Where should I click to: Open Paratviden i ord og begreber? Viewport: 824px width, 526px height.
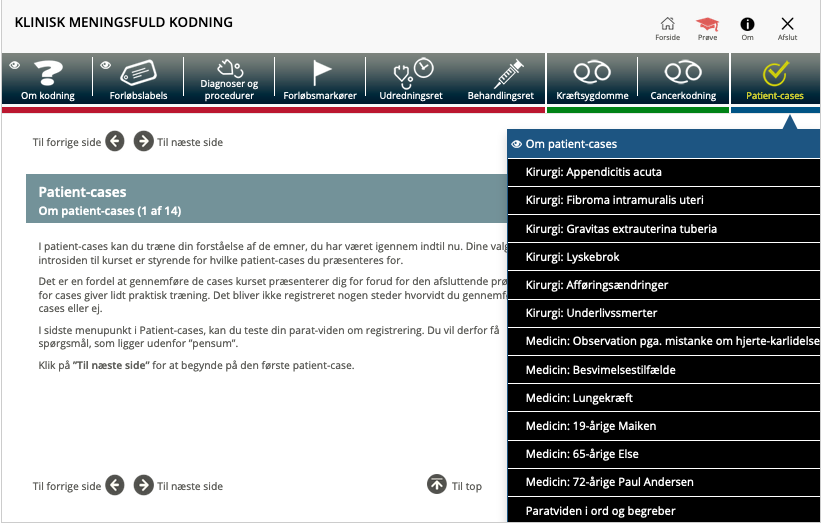(x=664, y=510)
